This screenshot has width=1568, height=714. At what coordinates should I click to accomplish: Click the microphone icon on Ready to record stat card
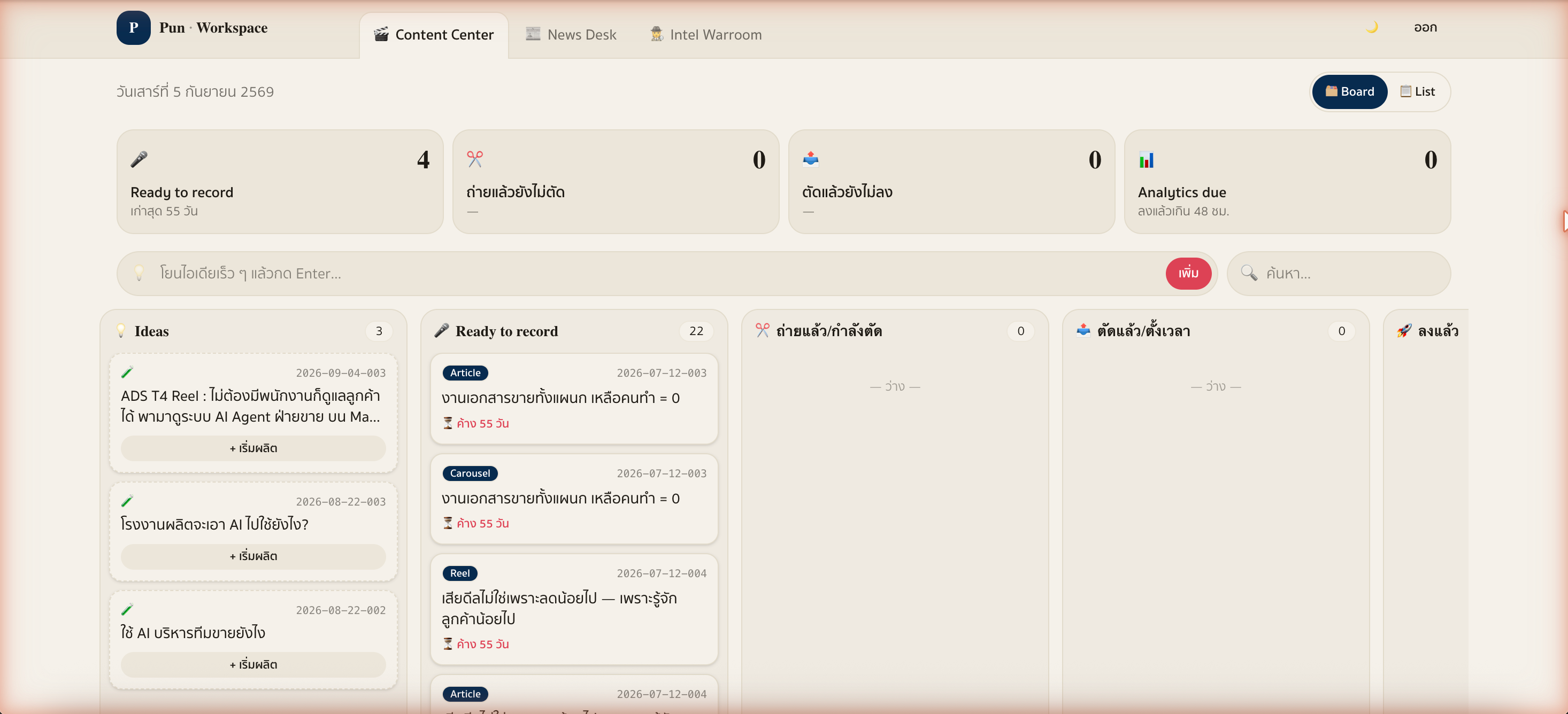(139, 159)
